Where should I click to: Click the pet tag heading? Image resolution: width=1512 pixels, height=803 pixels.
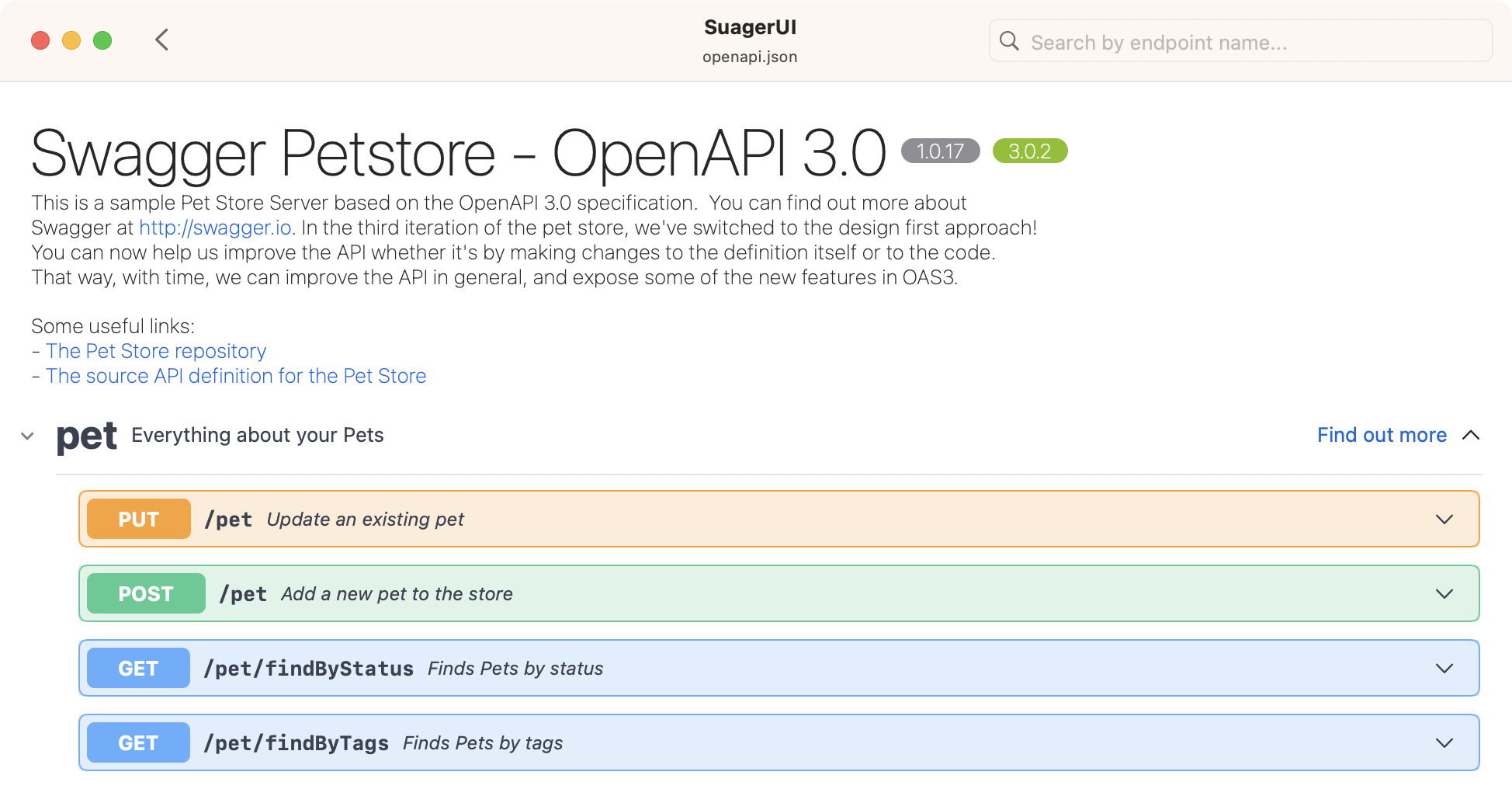click(87, 436)
